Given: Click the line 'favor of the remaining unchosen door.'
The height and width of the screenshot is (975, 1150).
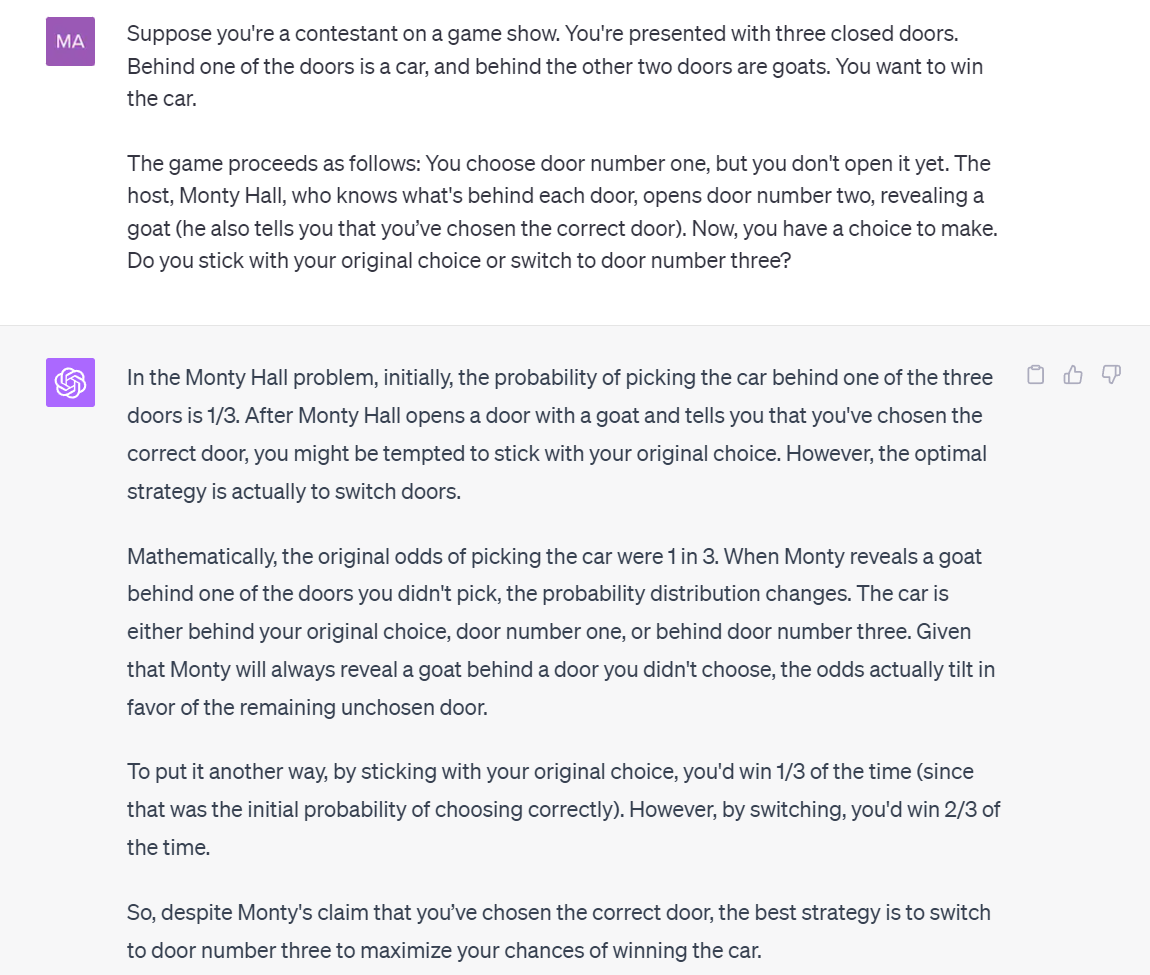Looking at the screenshot, I should 307,707.
